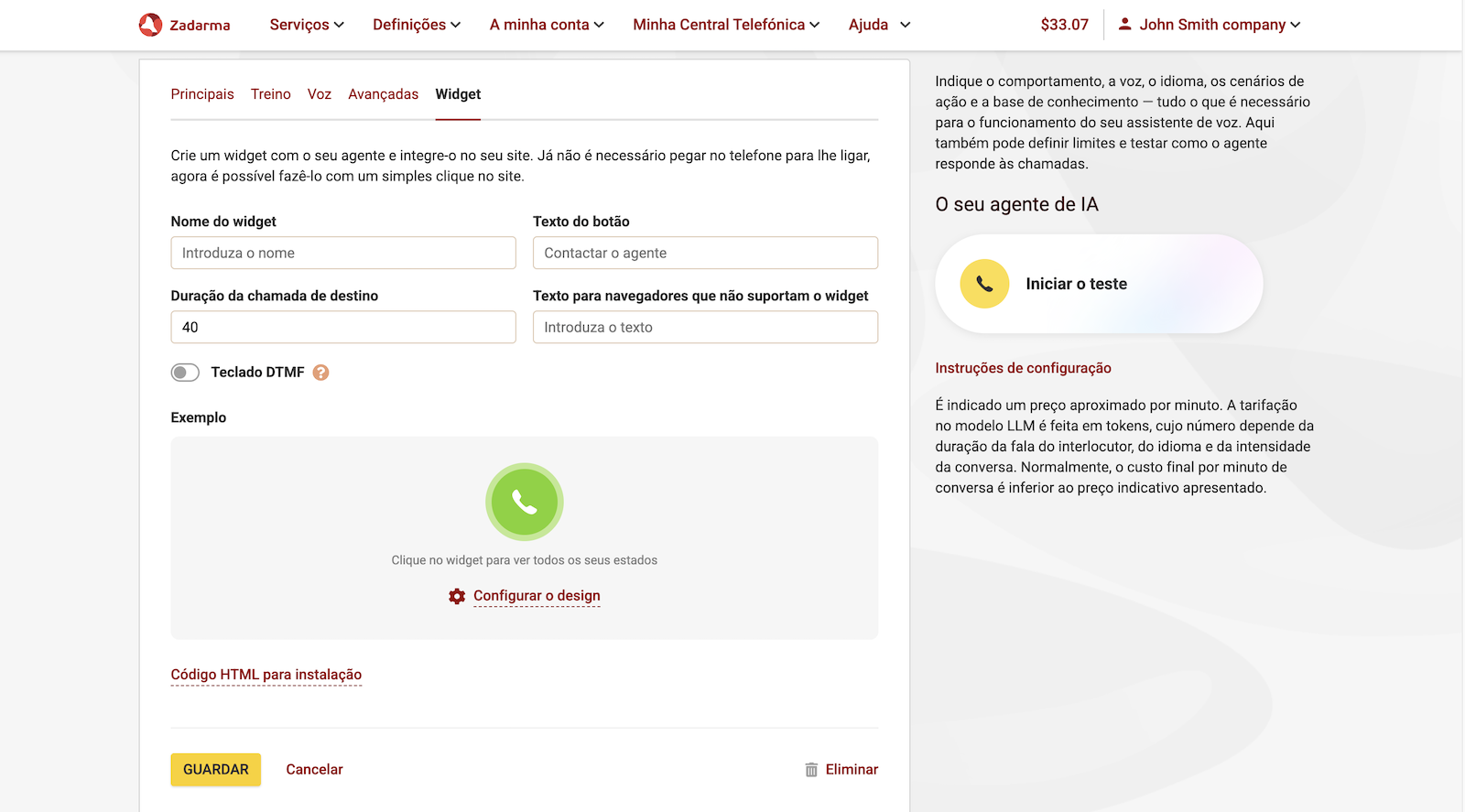Focus the Nome do widget input field

tap(343, 253)
